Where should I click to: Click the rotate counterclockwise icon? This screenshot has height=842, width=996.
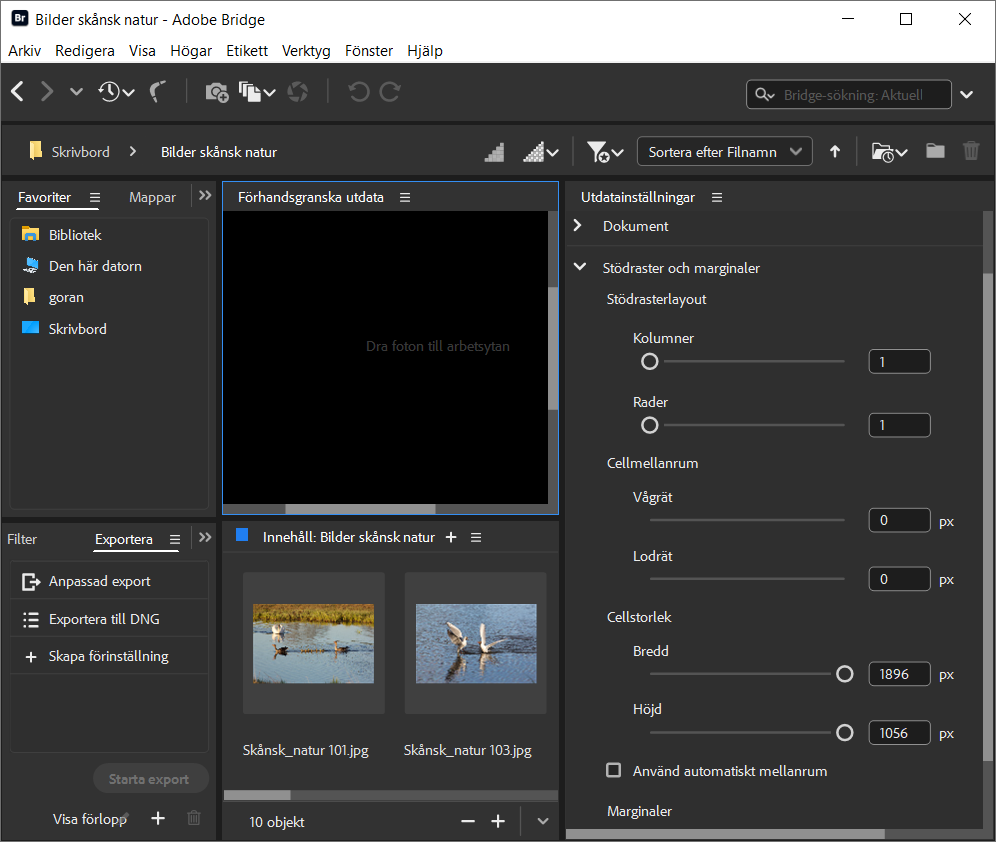358,92
